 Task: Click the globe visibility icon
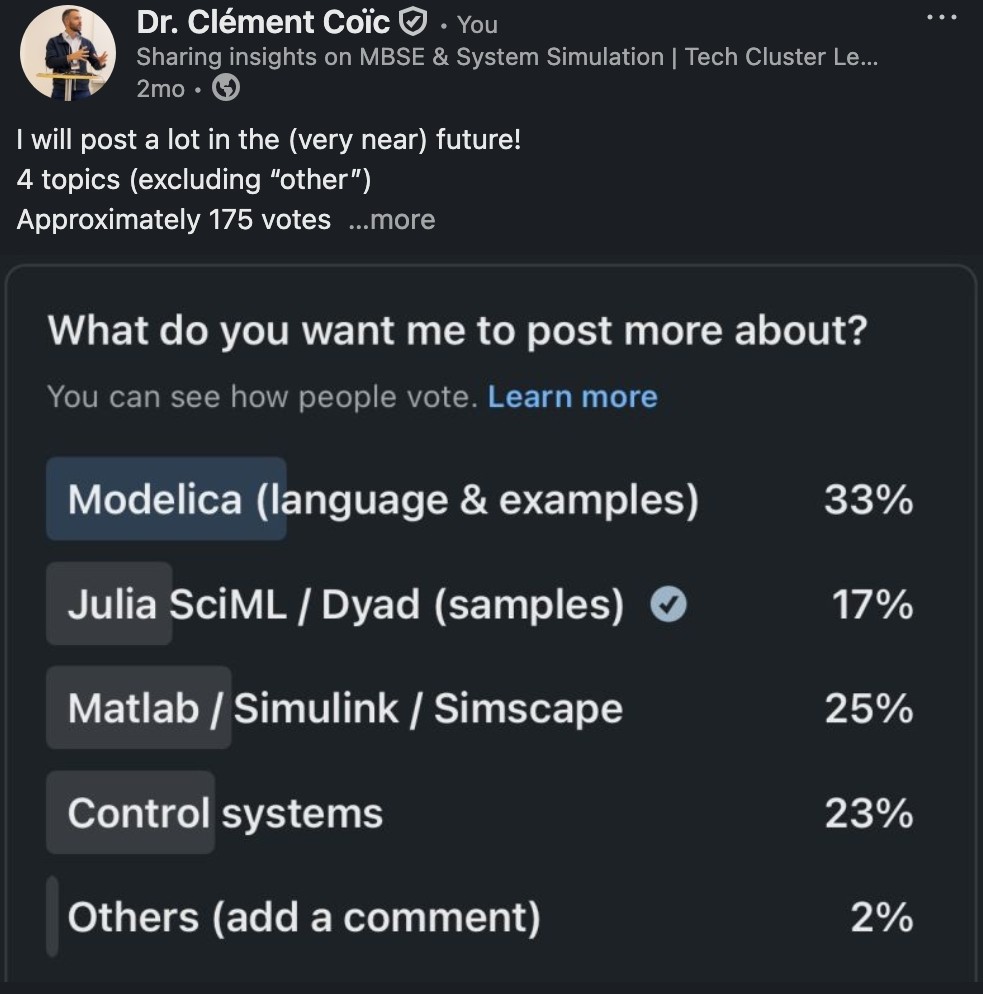point(227,89)
